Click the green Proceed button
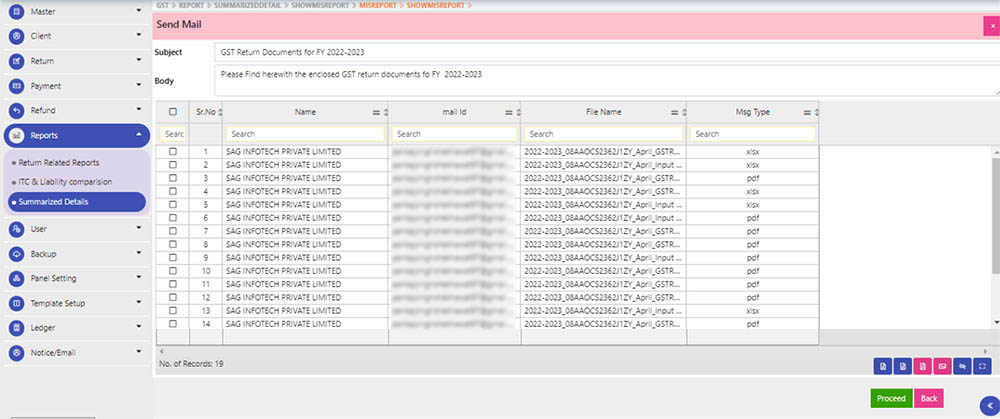Image resolution: width=1000 pixels, height=419 pixels. [890, 398]
